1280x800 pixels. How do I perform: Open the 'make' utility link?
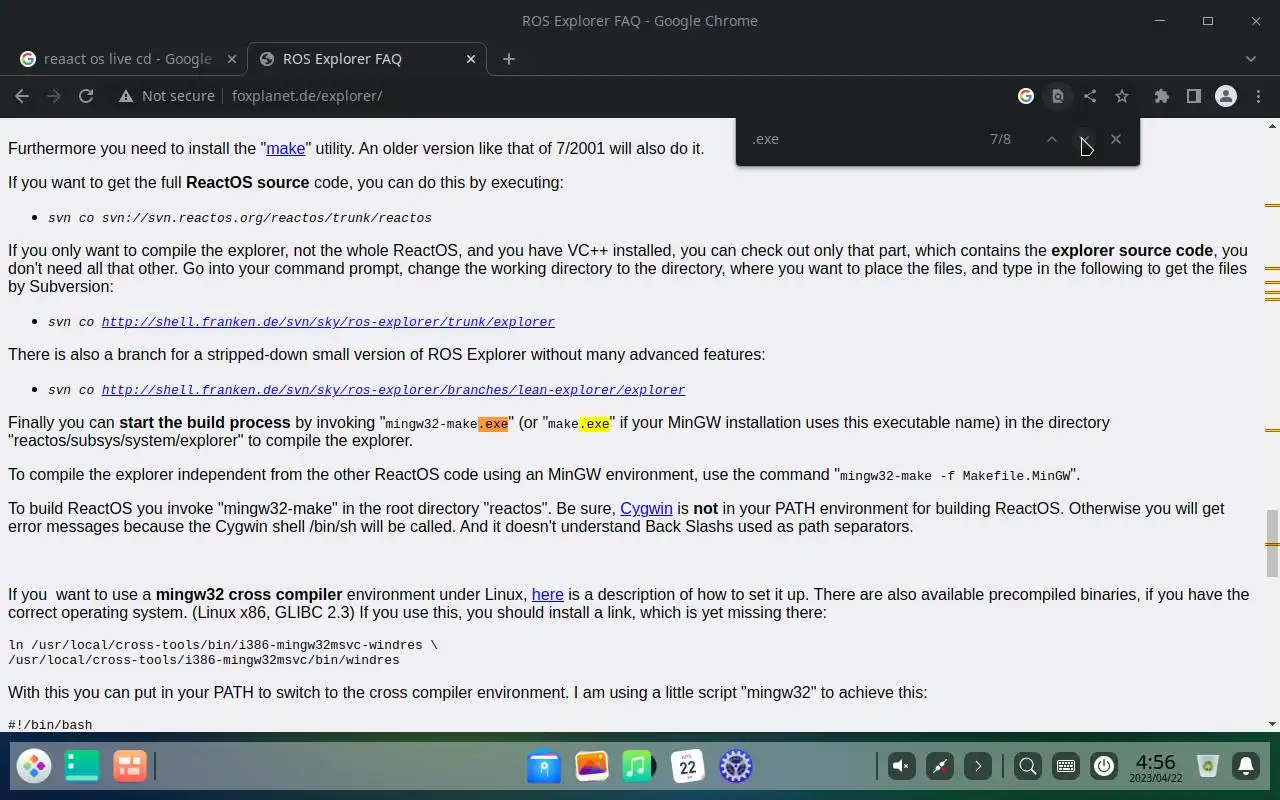(285, 148)
